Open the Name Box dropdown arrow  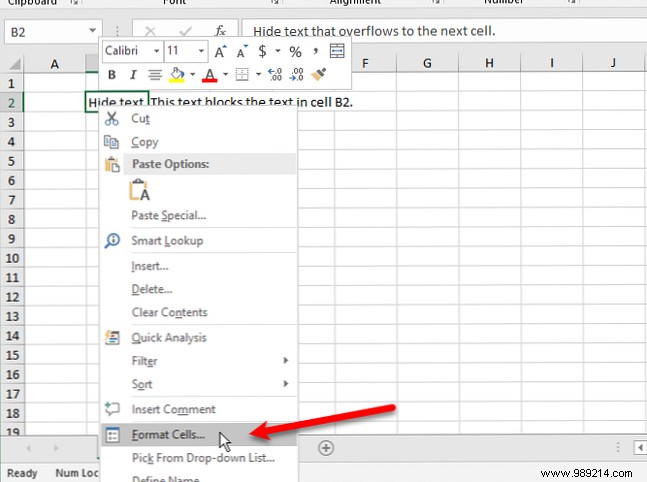[x=92, y=31]
